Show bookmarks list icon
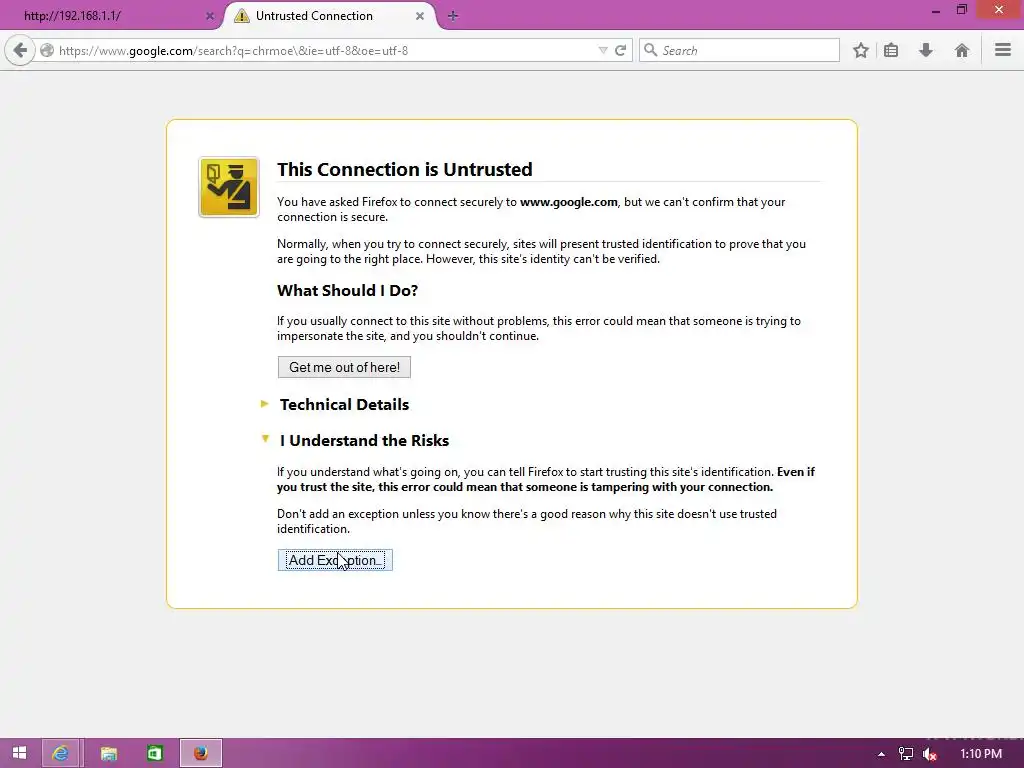The image size is (1024, 768). coord(891,50)
